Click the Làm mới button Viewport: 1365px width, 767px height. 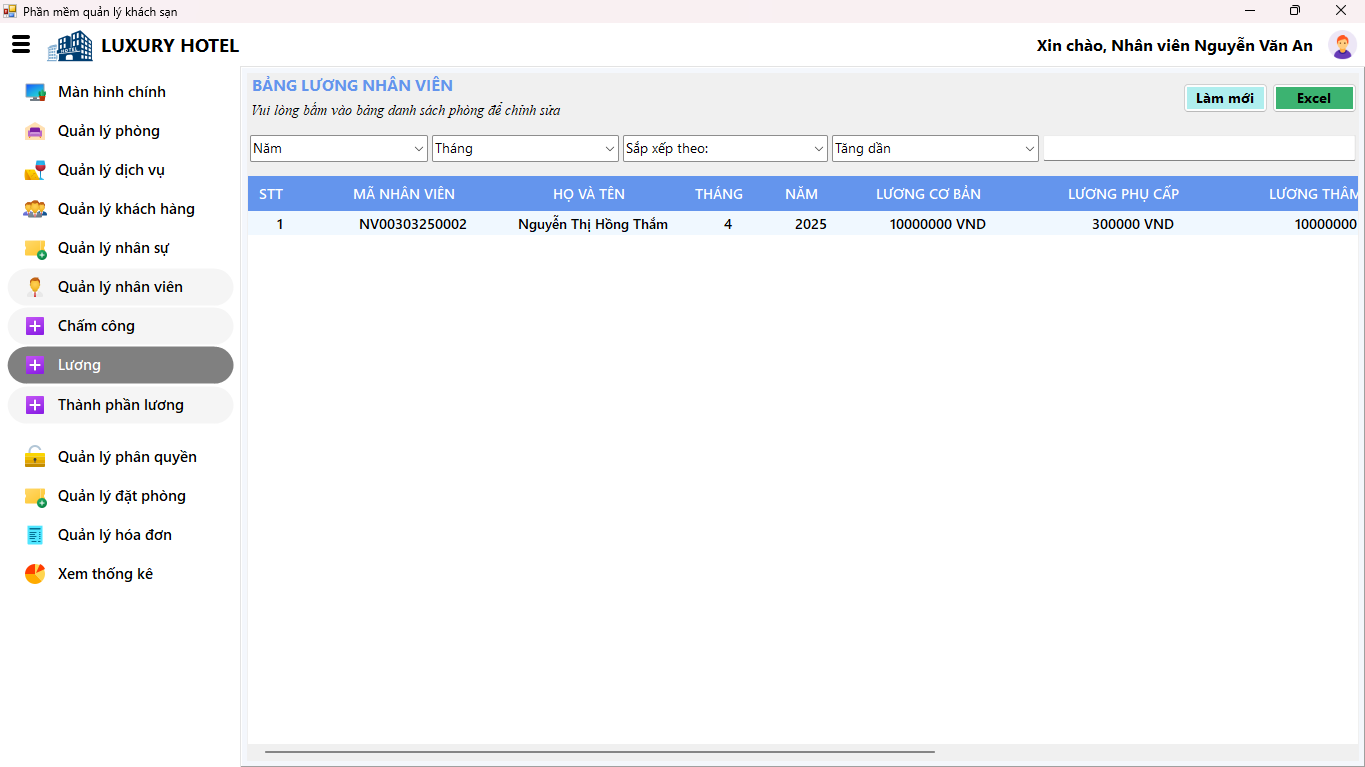click(1225, 98)
